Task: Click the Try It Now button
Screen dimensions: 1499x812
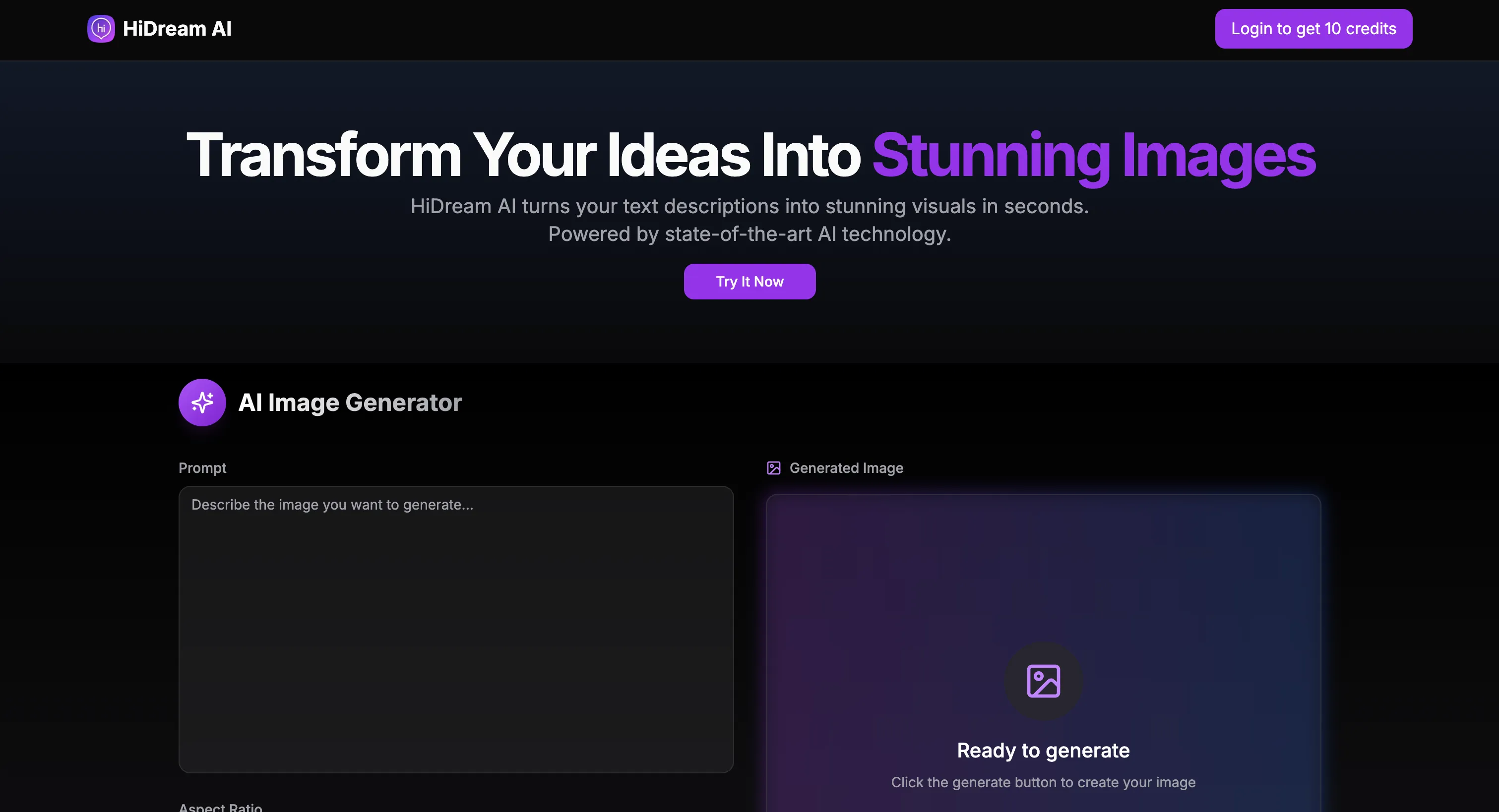Action: pos(749,282)
